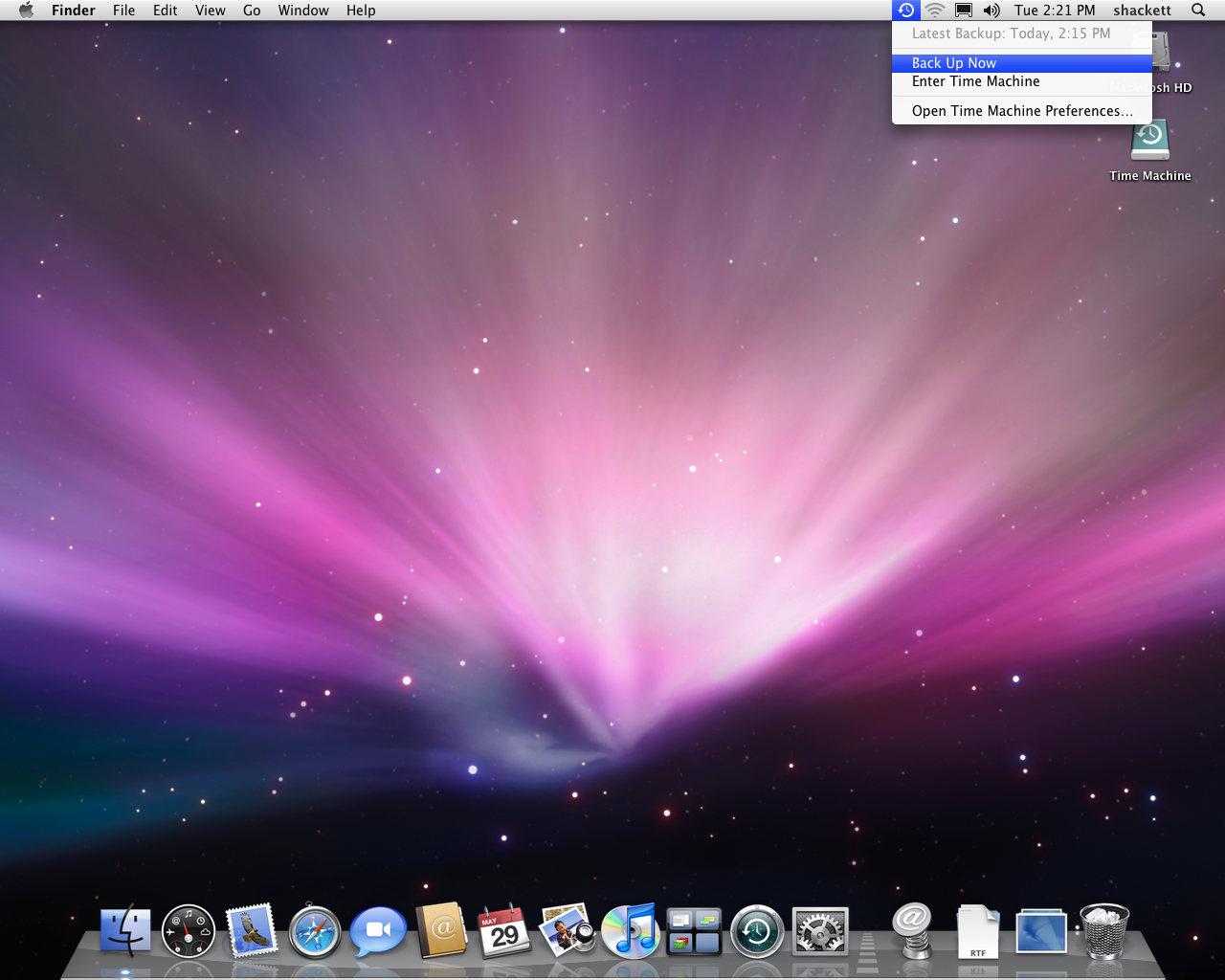Click the Spotlight search magnifier
The height and width of the screenshot is (980, 1225).
[1198, 11]
